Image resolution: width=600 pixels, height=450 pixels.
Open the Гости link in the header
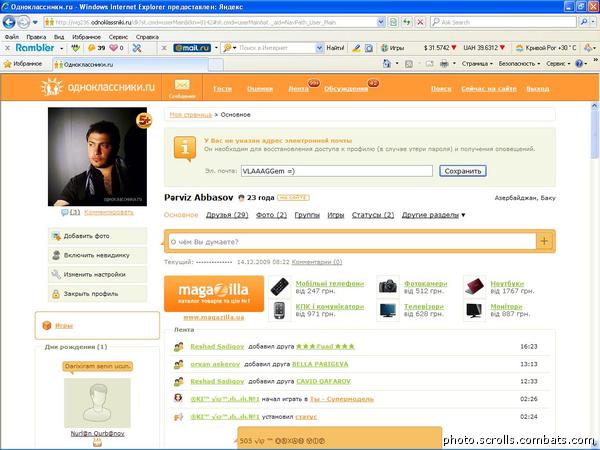point(222,89)
